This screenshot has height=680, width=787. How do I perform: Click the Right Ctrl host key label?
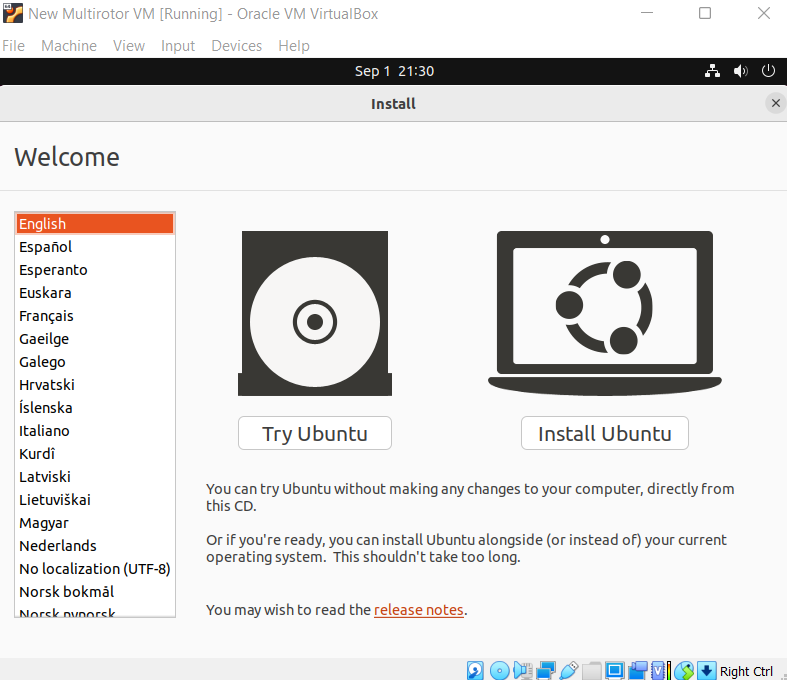tap(746, 671)
